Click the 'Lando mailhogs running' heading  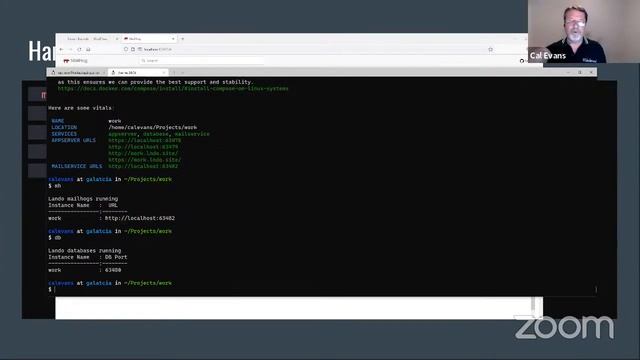click(x=83, y=199)
